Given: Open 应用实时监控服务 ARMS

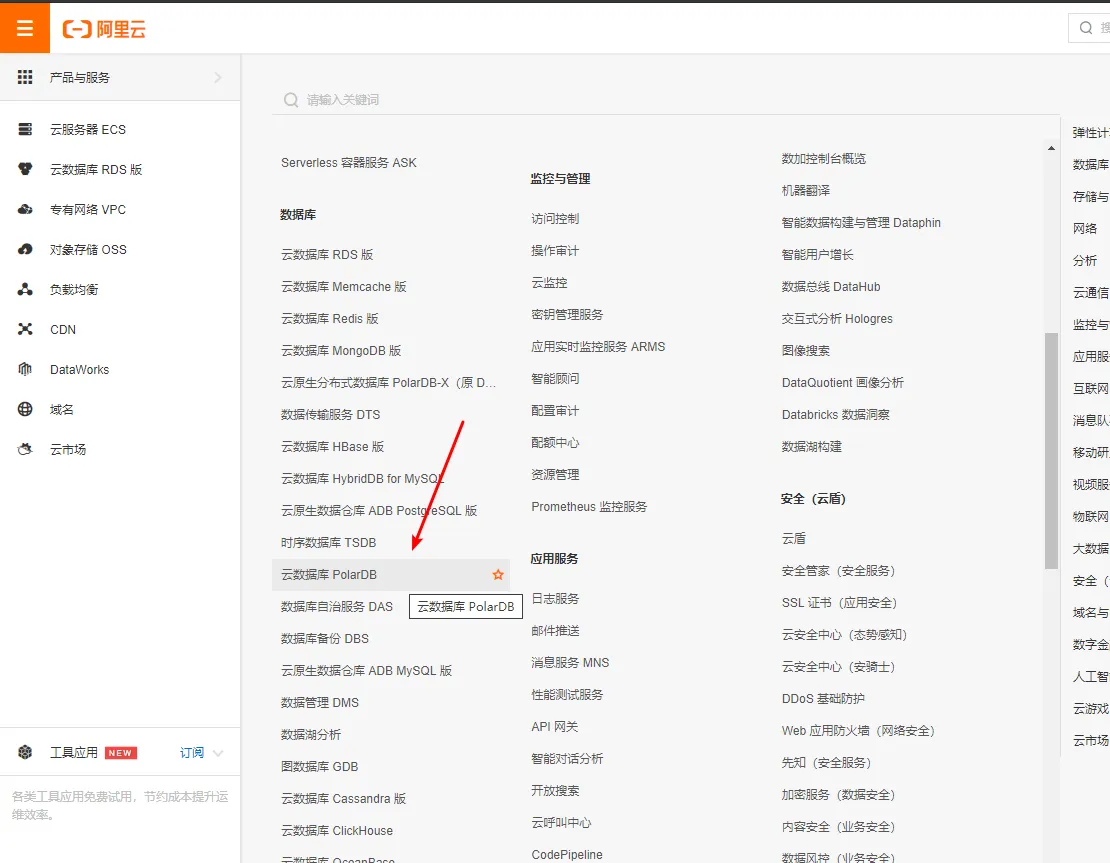Looking at the screenshot, I should pos(599,346).
